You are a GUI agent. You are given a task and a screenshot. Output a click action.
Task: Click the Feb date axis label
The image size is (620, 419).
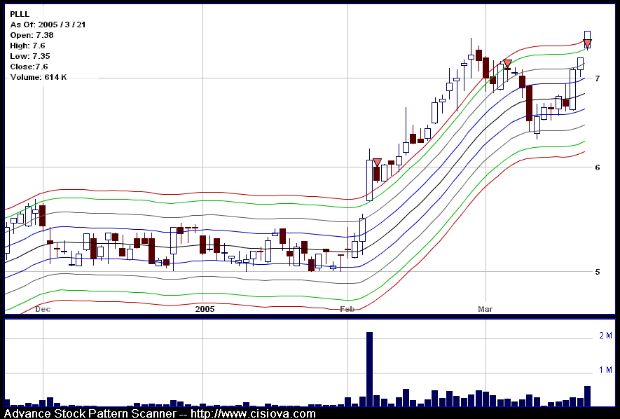(347, 309)
